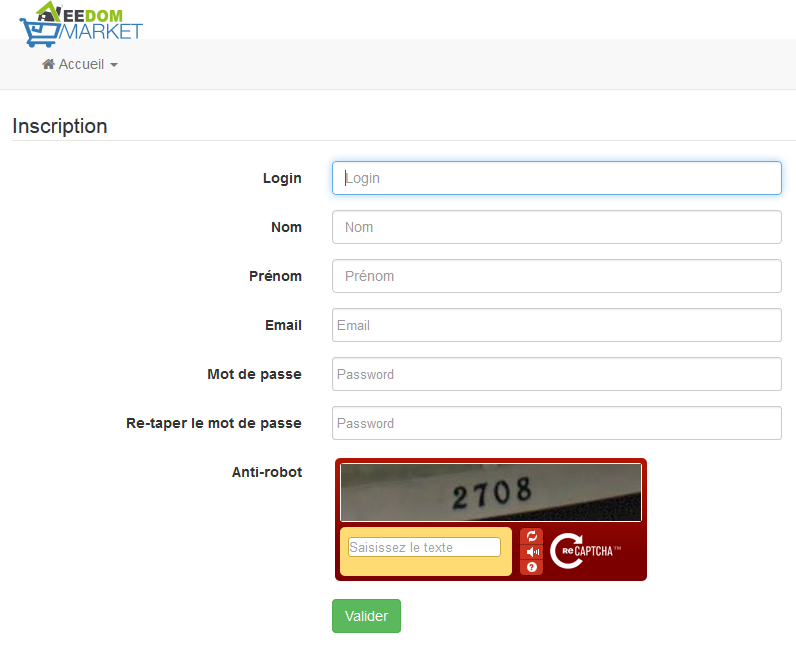The height and width of the screenshot is (646, 796).
Task: Click the reCAPTCHA logo
Action: pos(585,551)
